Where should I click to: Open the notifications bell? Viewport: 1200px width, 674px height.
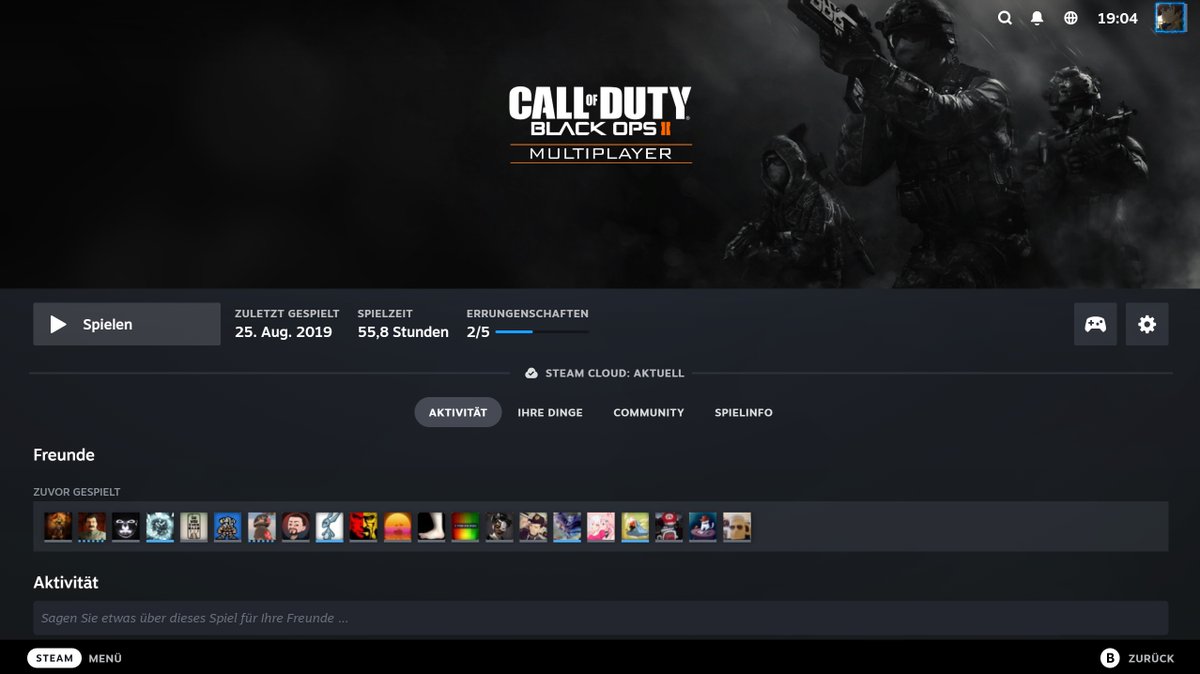pos(1037,18)
